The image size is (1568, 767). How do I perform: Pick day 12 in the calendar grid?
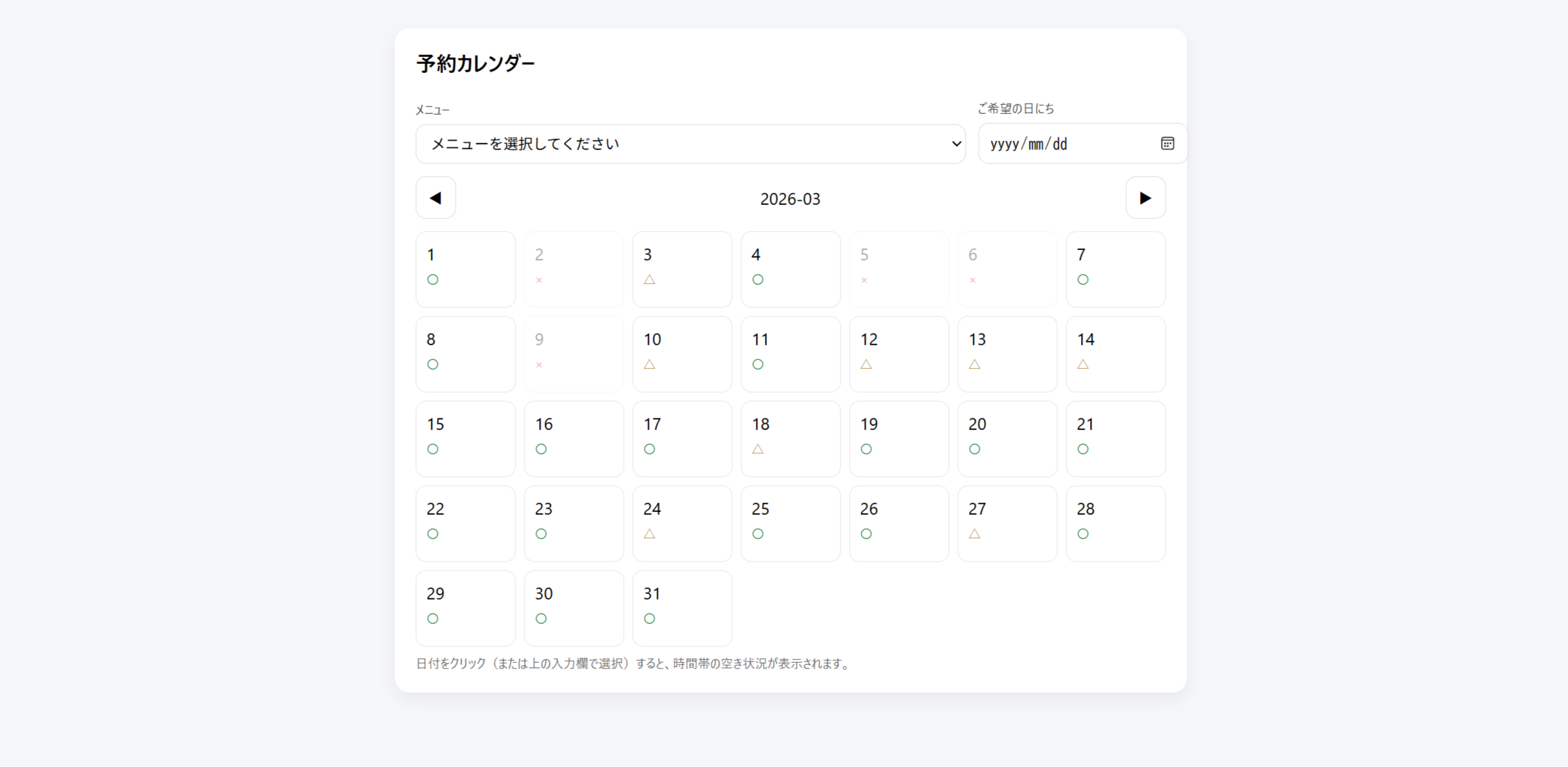tap(899, 354)
